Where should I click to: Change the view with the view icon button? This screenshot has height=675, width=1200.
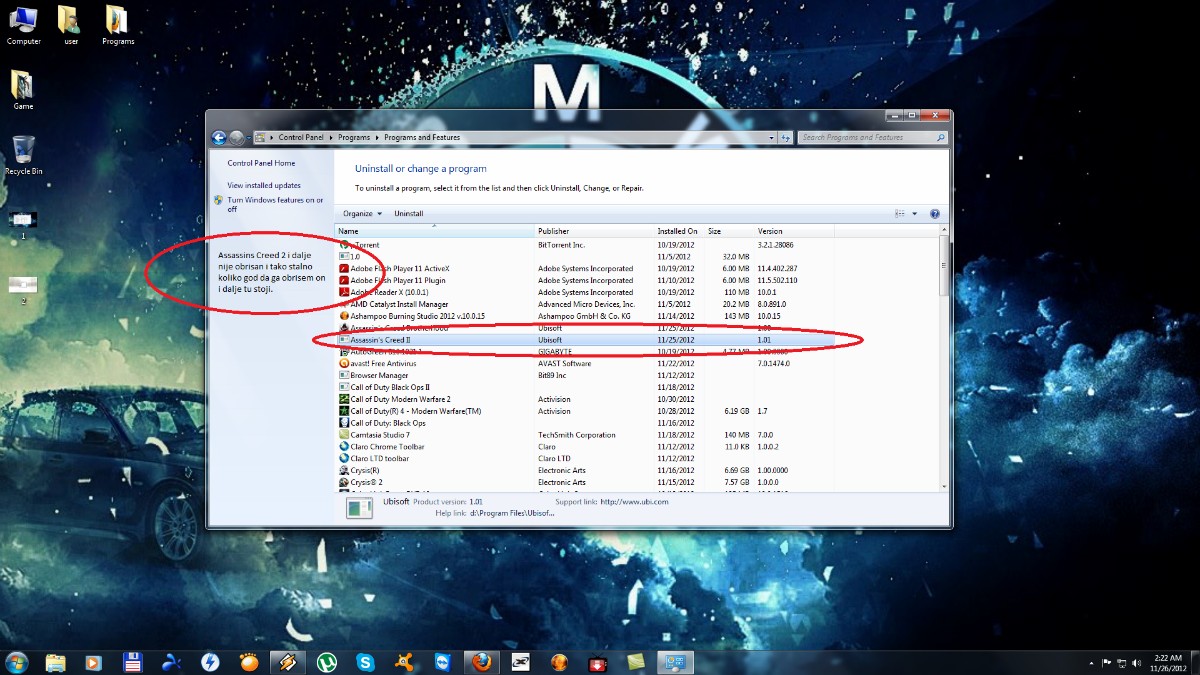pyautogui.click(x=900, y=214)
